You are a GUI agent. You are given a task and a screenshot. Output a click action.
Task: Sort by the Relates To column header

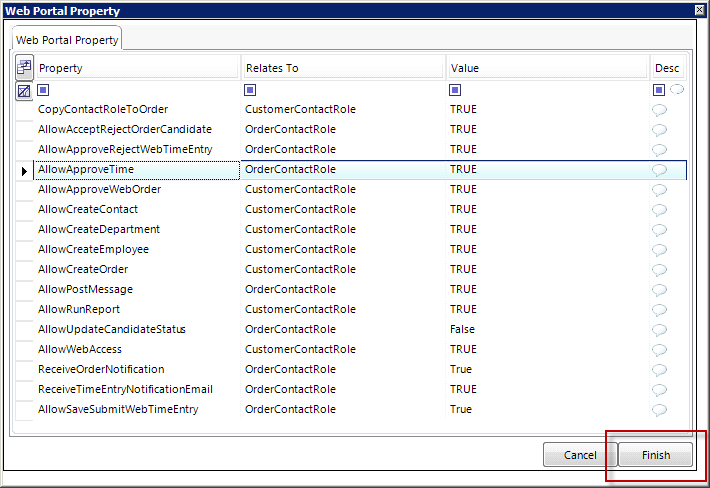coord(342,68)
